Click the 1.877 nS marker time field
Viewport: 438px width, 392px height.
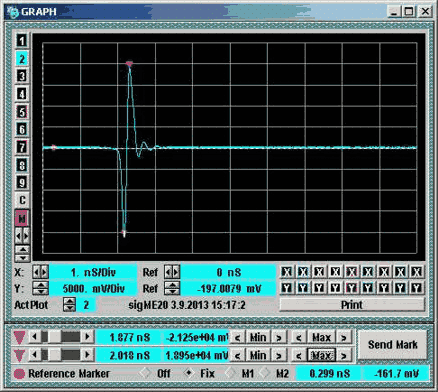[x=129, y=337]
